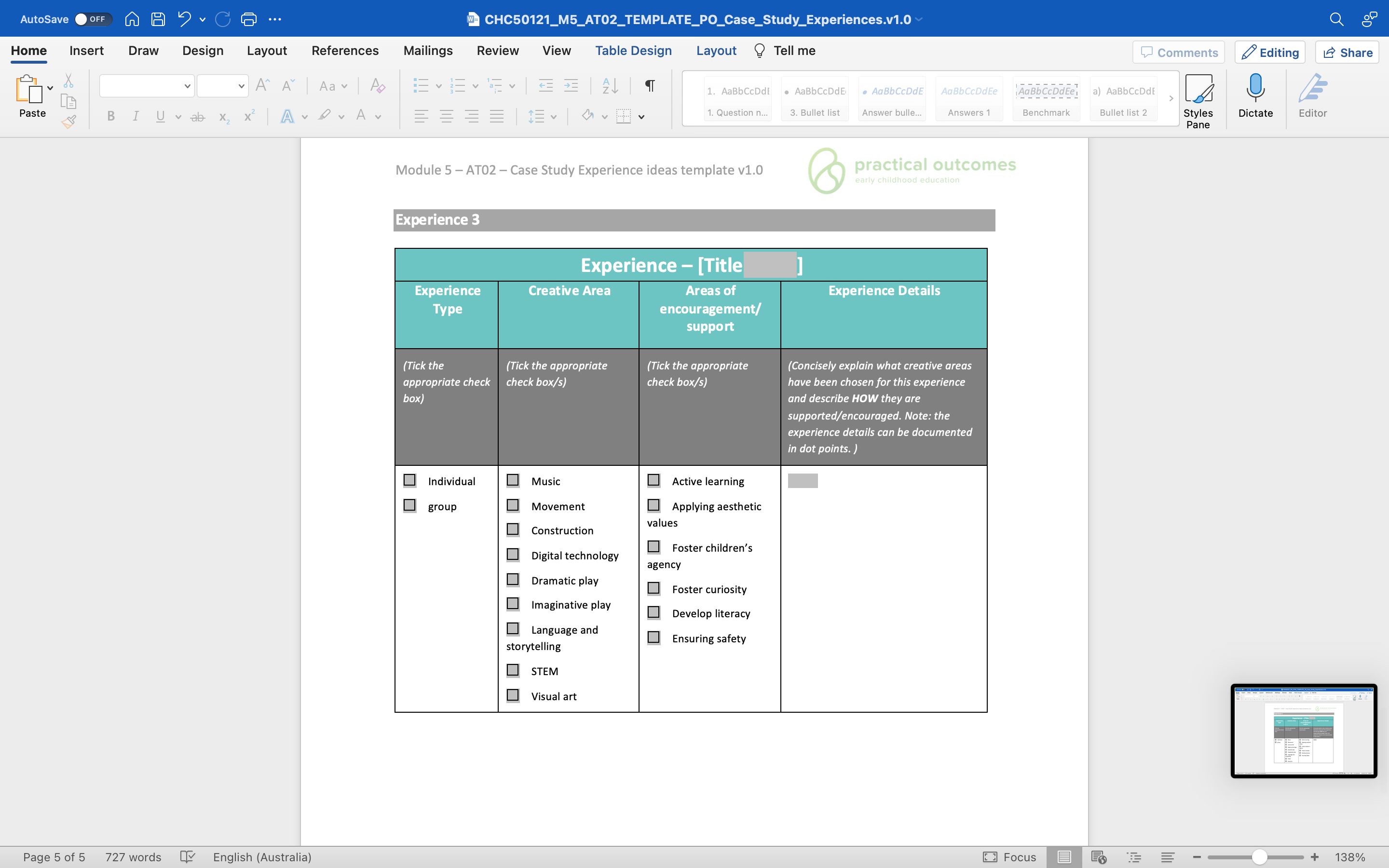The image size is (1389, 868).
Task: Tick the Music checkbox
Action: [513, 480]
